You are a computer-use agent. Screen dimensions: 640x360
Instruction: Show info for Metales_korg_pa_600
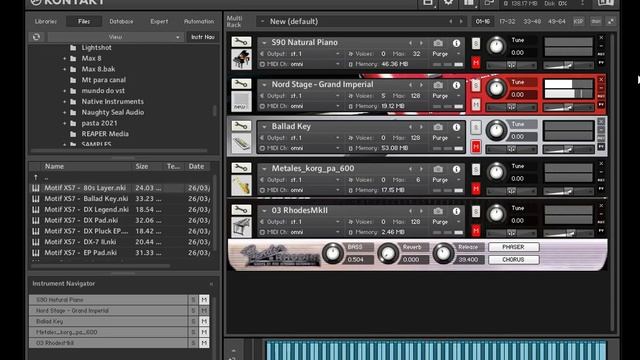(x=456, y=169)
